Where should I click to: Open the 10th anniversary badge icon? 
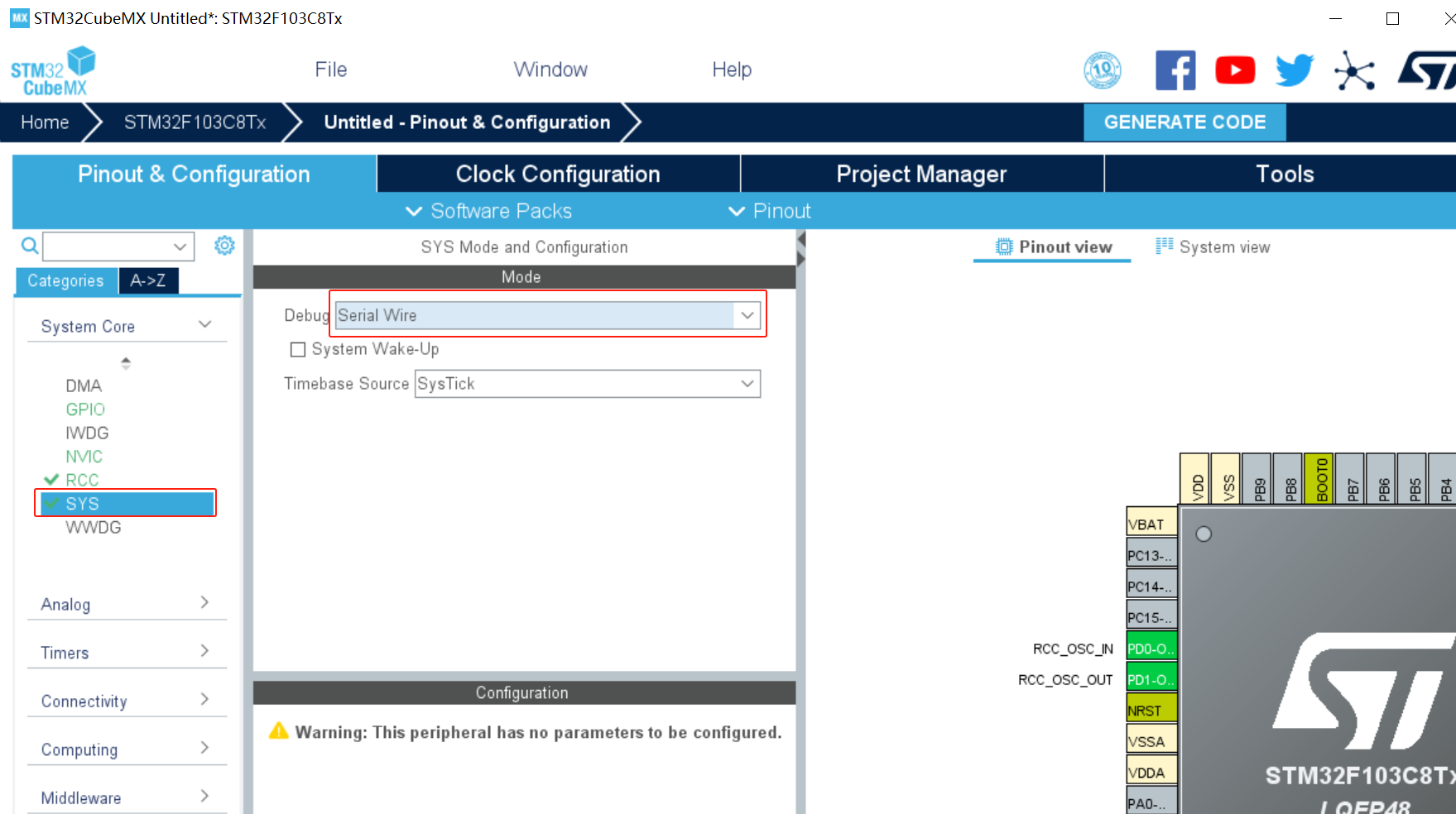pos(1103,70)
